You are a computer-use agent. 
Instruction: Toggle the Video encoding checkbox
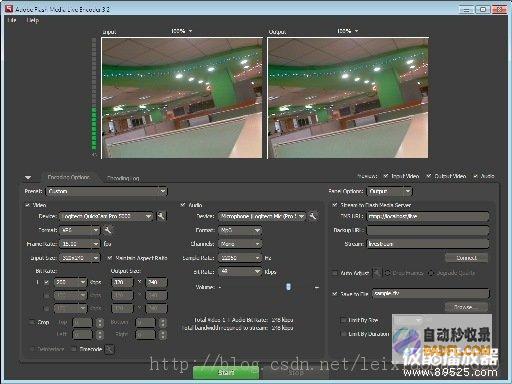click(27, 205)
